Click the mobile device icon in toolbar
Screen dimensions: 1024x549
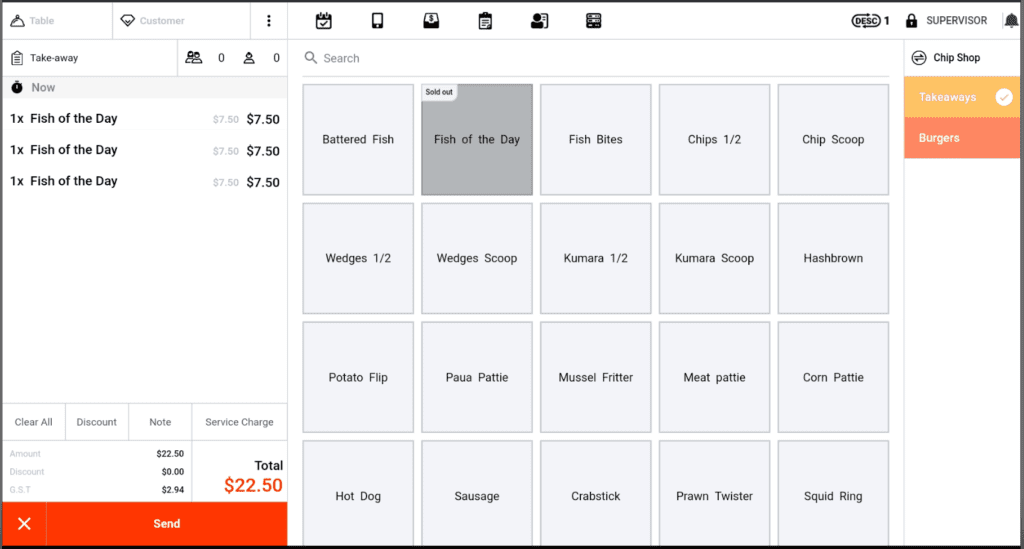[377, 21]
